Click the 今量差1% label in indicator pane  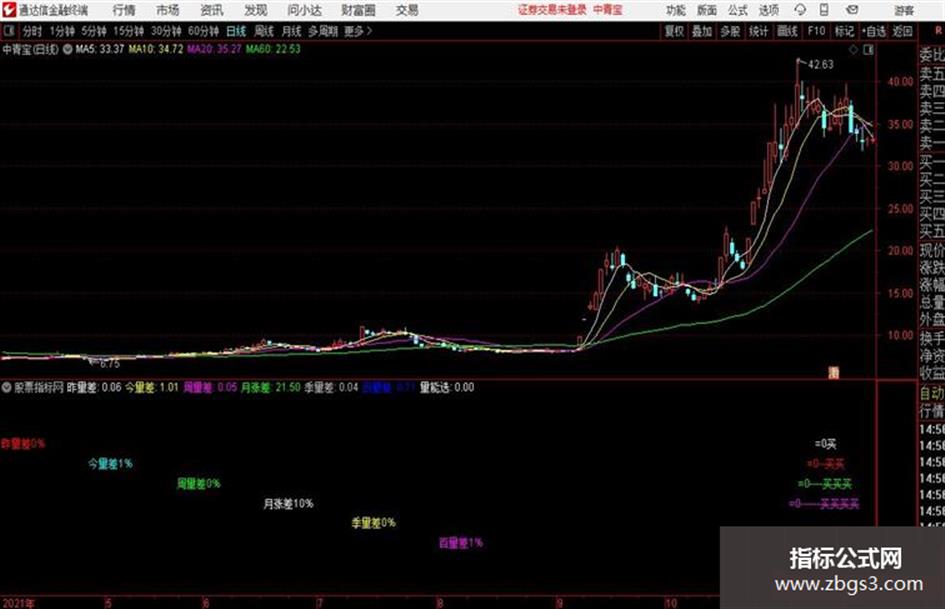tap(110, 464)
